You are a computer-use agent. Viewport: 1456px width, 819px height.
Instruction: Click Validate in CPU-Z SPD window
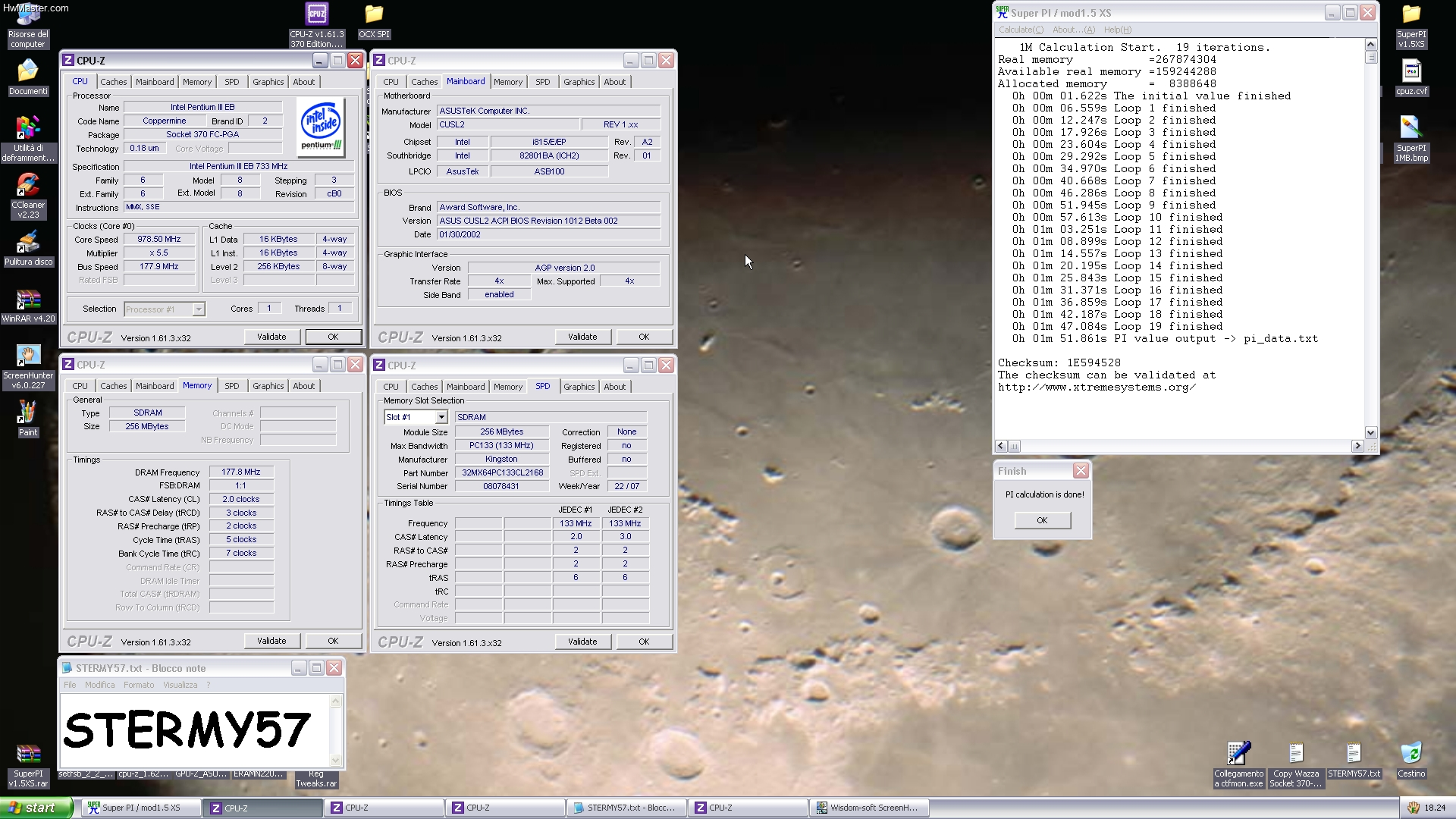tap(582, 642)
